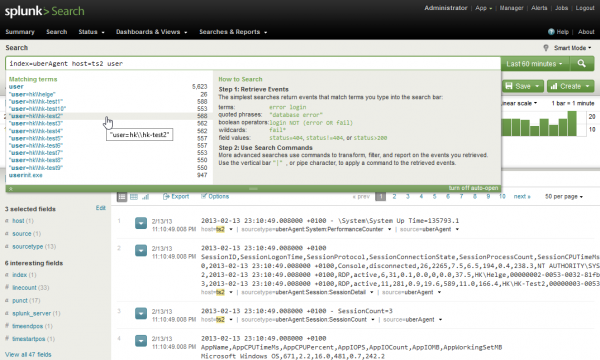Edit the selected fields
600x360 pixels.
pos(101,208)
